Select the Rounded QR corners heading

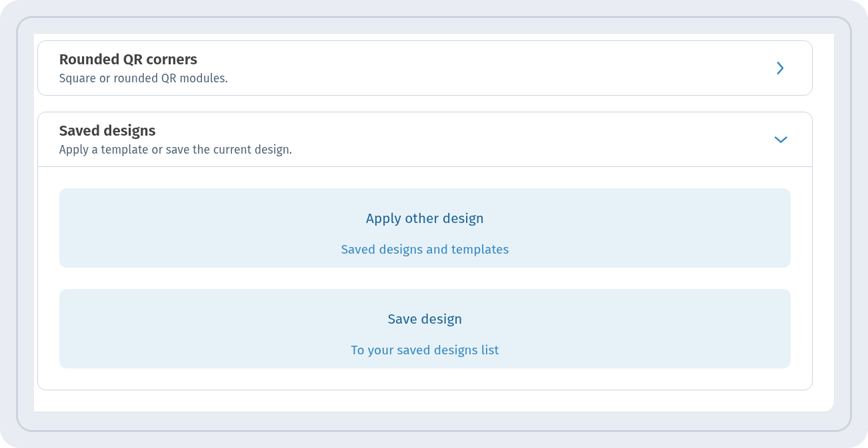[128, 59]
